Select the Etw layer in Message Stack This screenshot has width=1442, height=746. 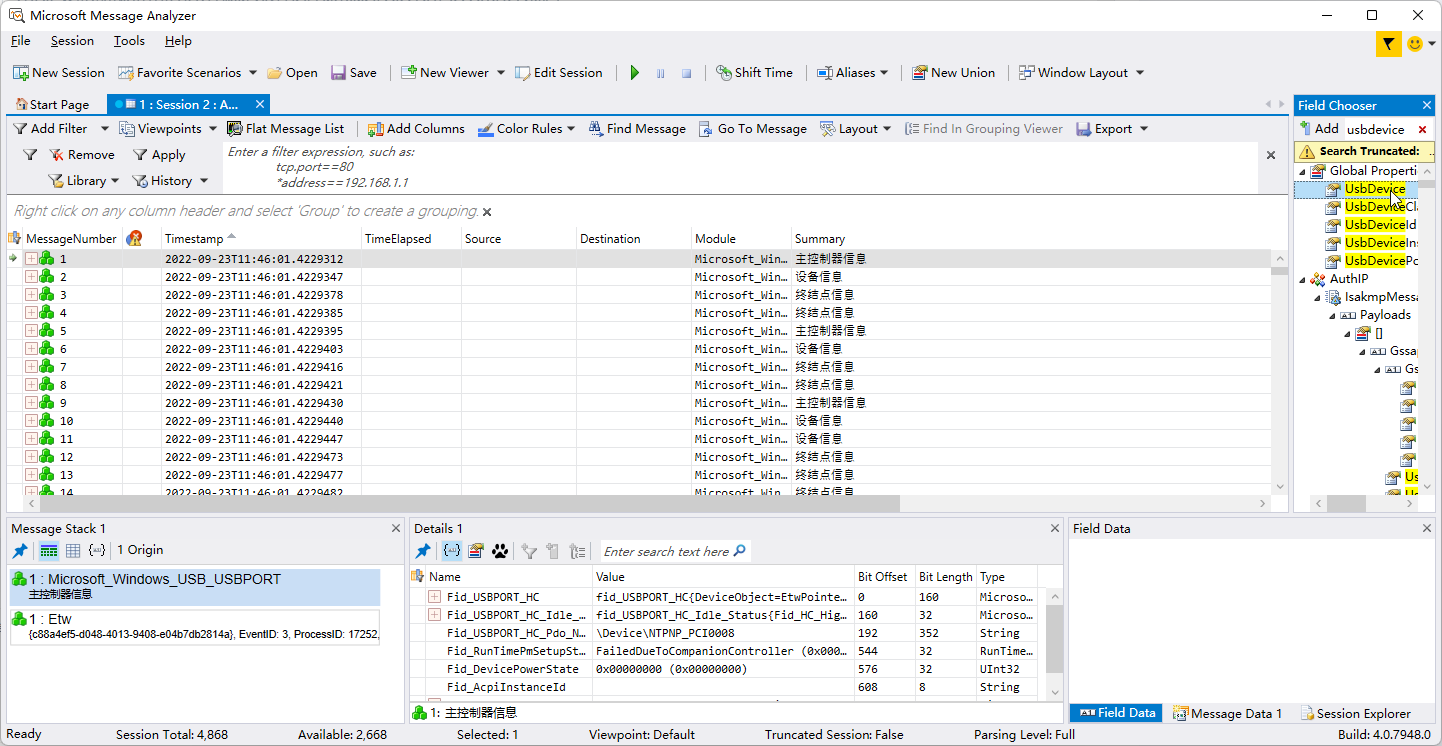click(195, 627)
